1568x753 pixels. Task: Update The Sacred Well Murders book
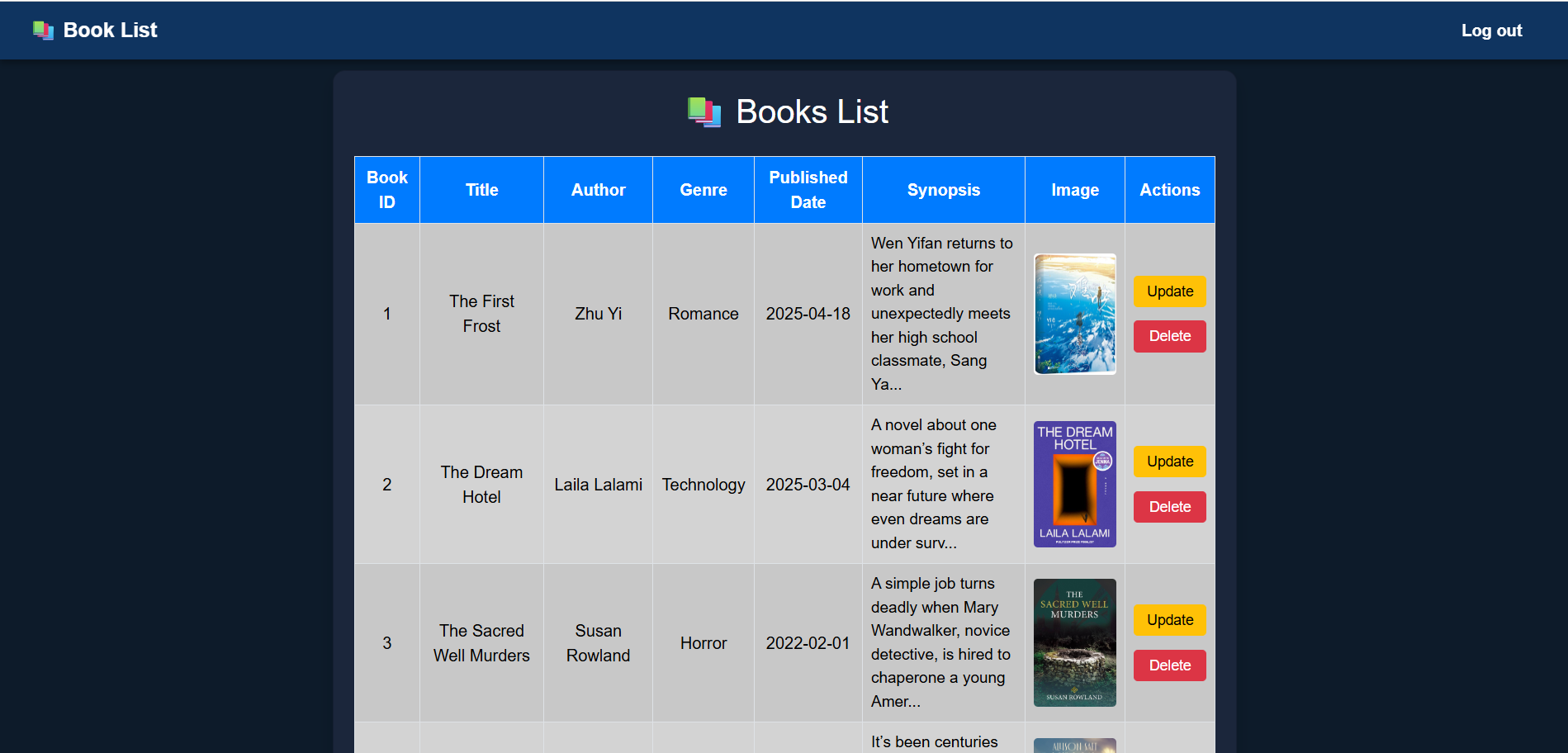(x=1170, y=620)
